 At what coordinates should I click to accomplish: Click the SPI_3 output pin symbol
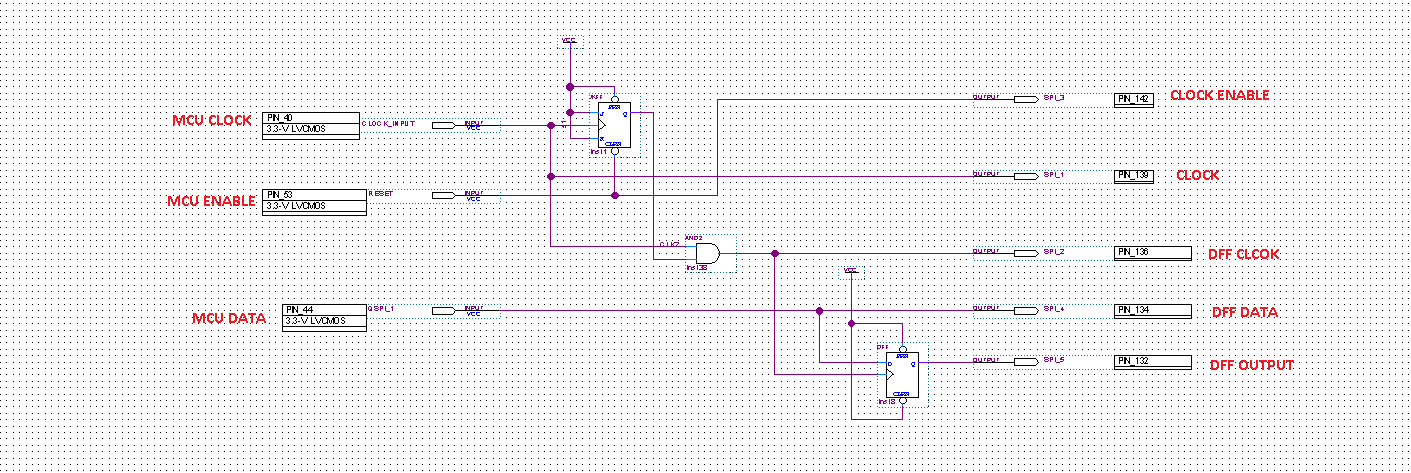point(1025,99)
